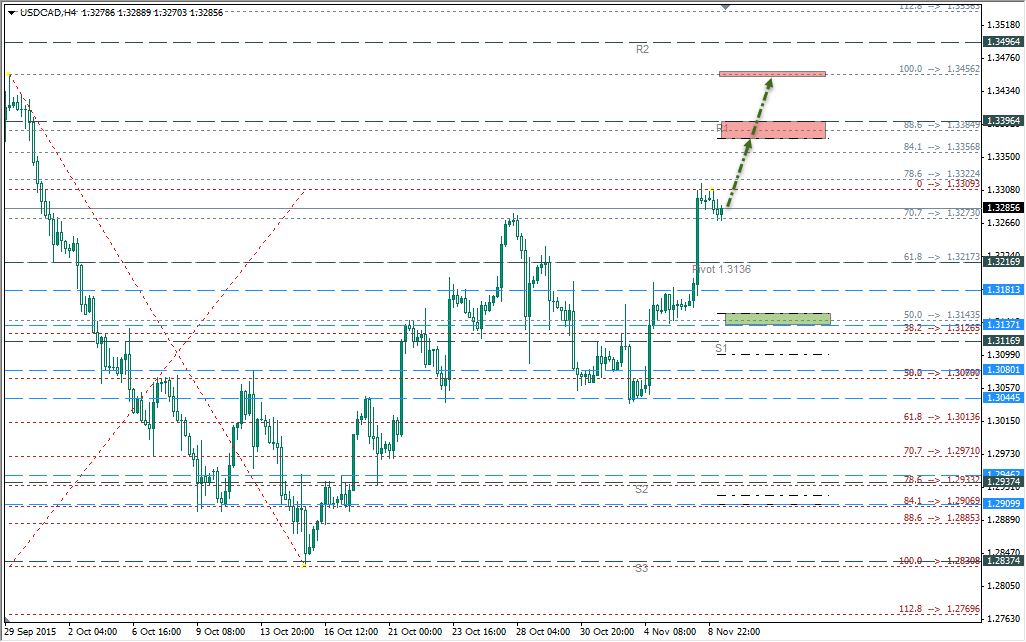Click the gray chart shift triangle marker
The height and width of the screenshot is (642, 1026).
point(726,7)
